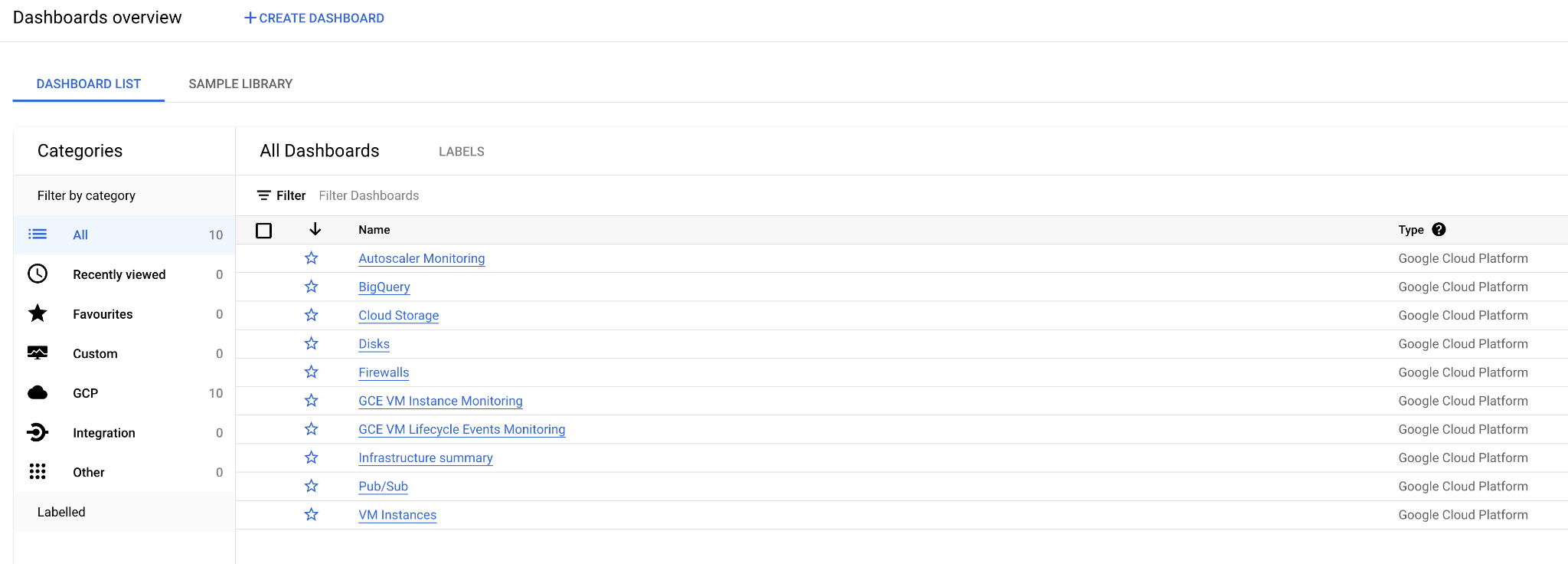This screenshot has height=564, width=1568.
Task: Select the Dashboard List tab
Action: tap(89, 84)
